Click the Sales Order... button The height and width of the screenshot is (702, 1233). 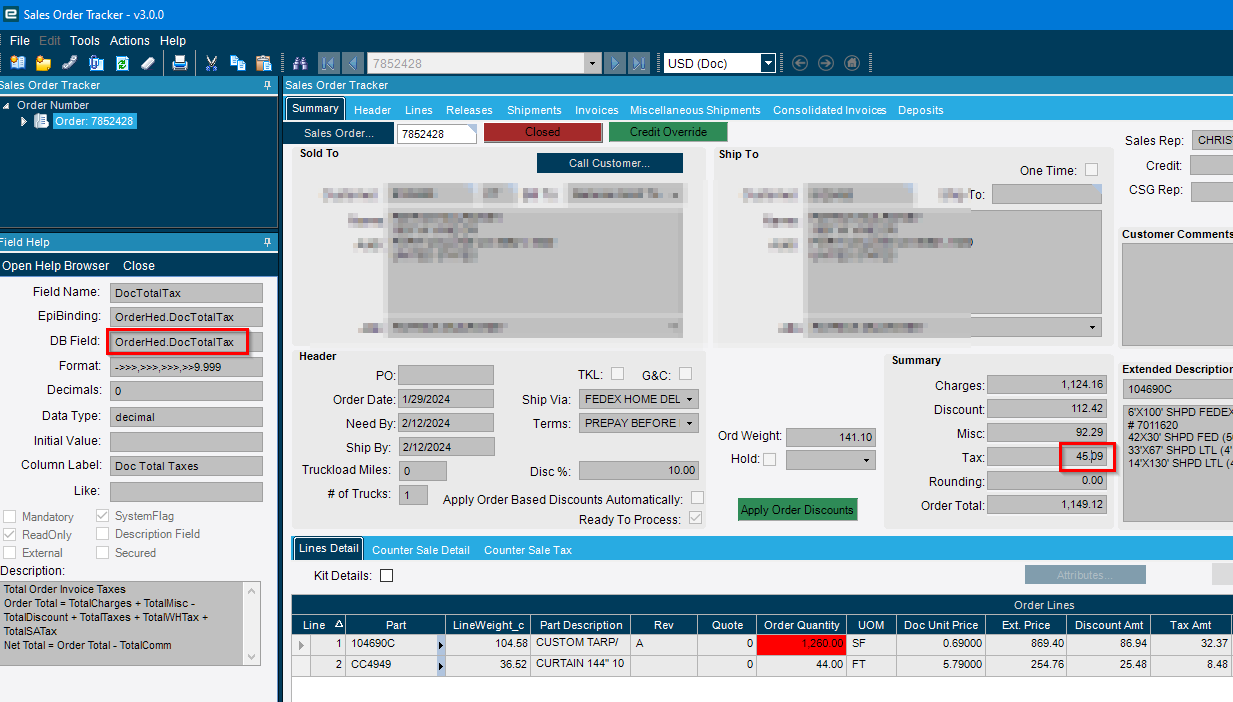tap(339, 133)
